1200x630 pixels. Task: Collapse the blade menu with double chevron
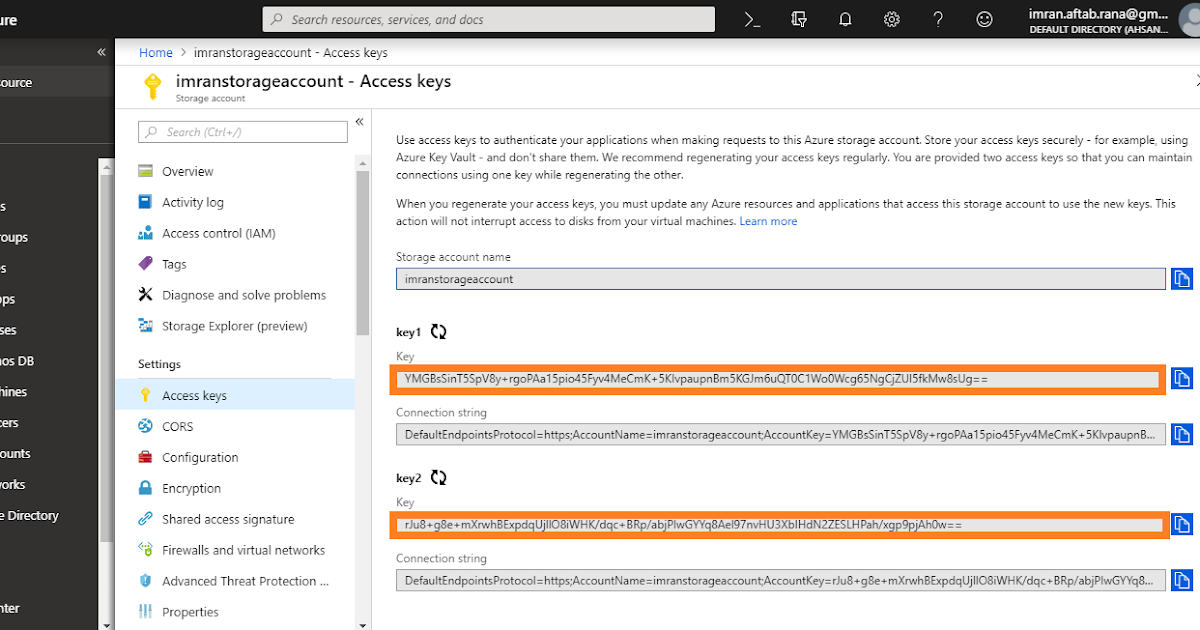pos(359,120)
